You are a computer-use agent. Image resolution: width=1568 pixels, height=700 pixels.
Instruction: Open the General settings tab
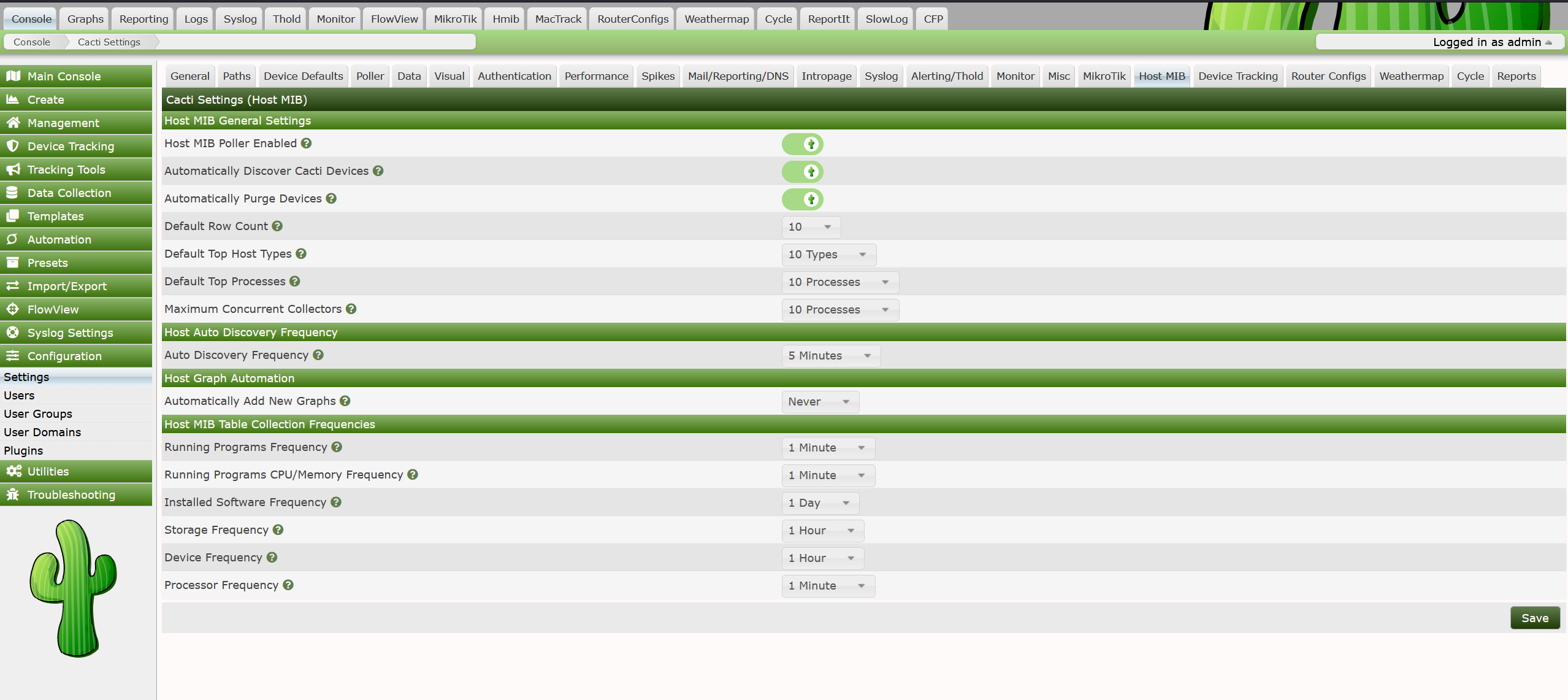pos(189,76)
